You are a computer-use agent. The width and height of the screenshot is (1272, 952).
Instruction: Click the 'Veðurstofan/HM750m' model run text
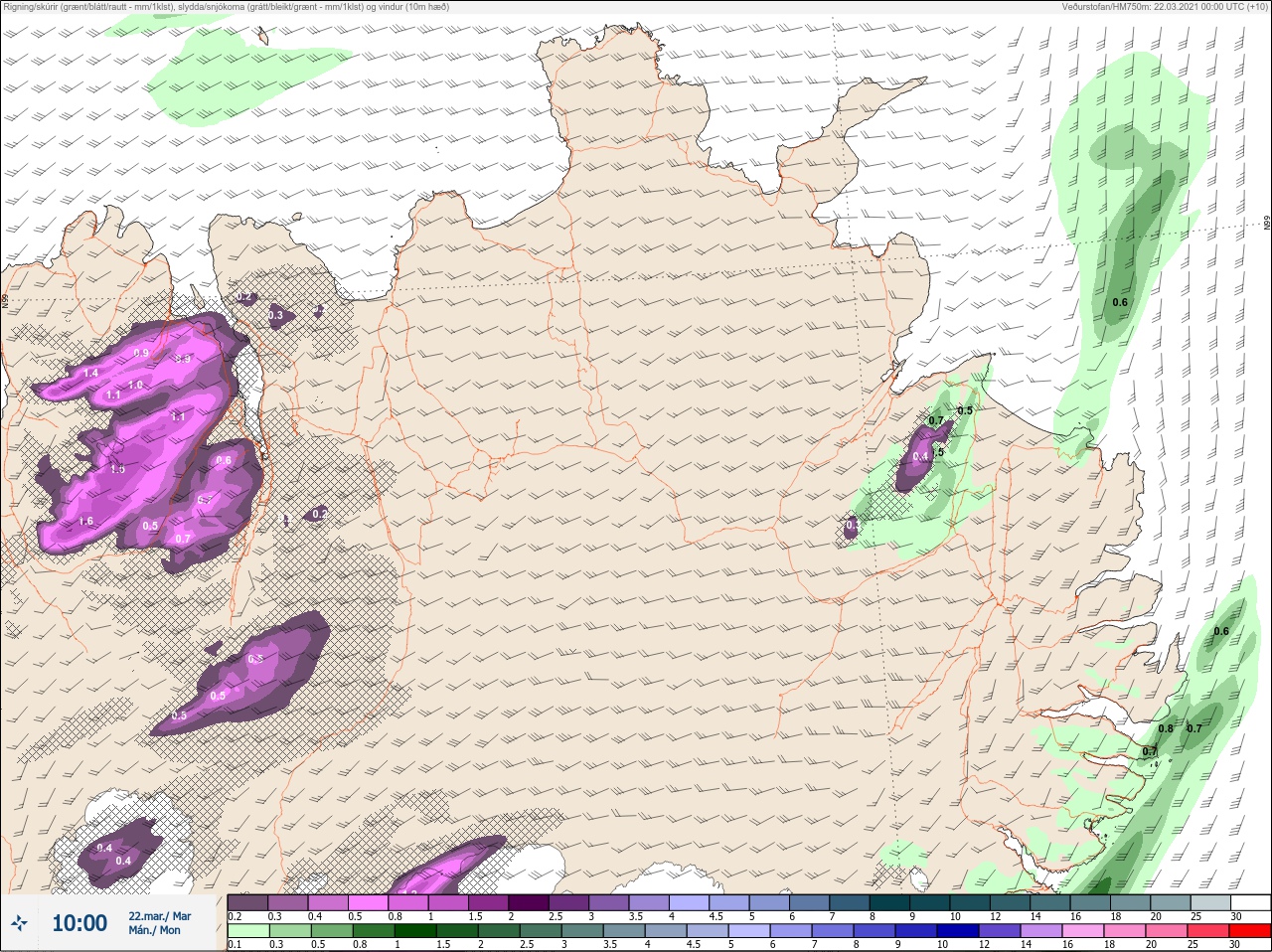pyautogui.click(x=1165, y=7)
